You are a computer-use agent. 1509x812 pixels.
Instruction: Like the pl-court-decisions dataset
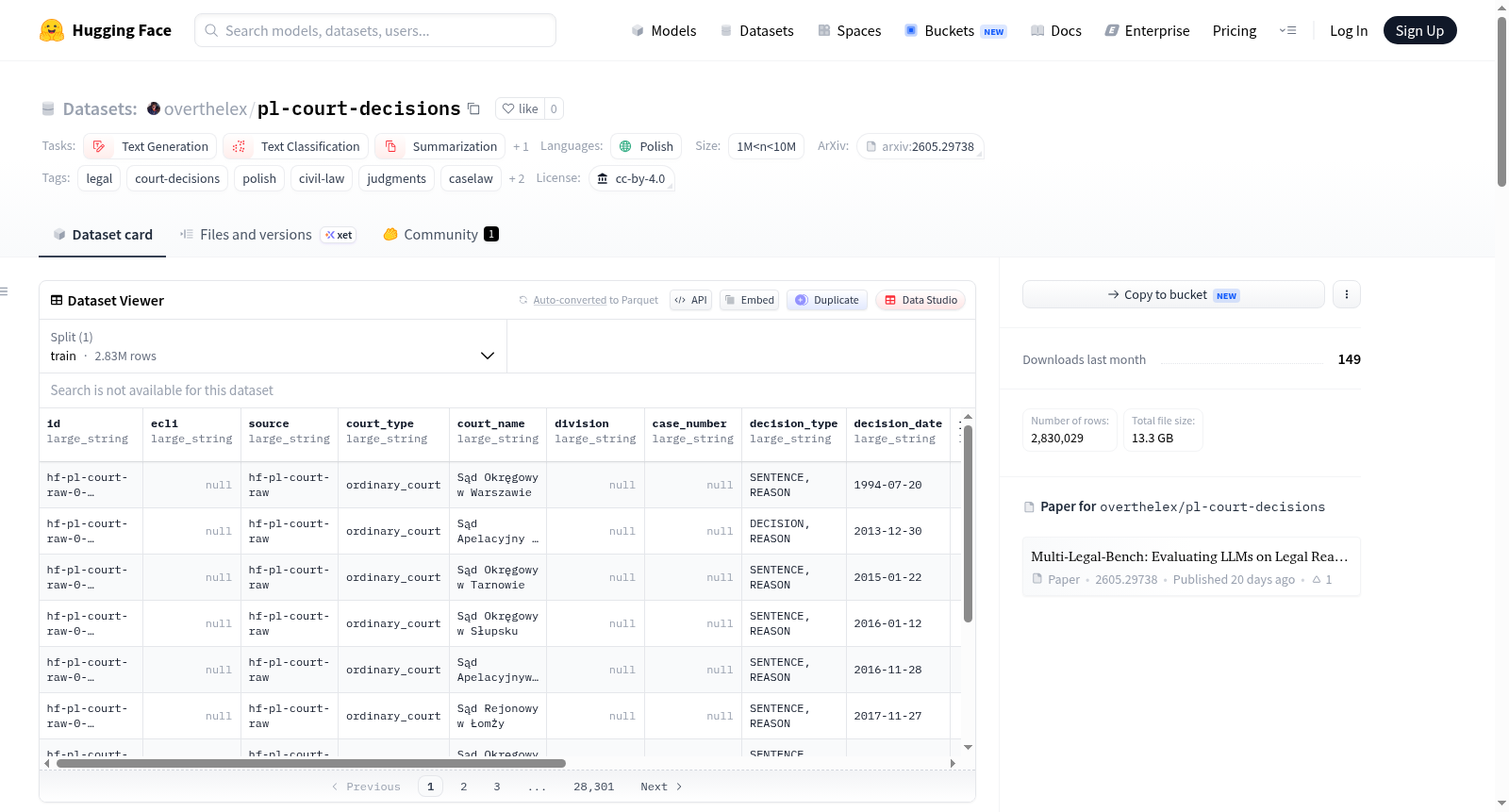[520, 108]
